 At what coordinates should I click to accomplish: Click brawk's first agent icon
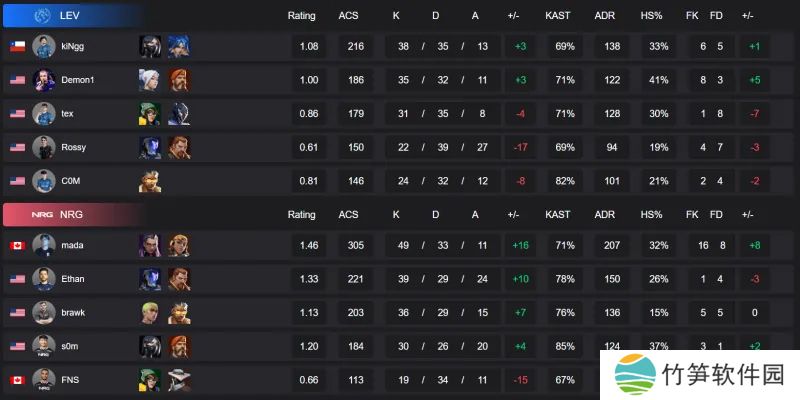pos(150,312)
